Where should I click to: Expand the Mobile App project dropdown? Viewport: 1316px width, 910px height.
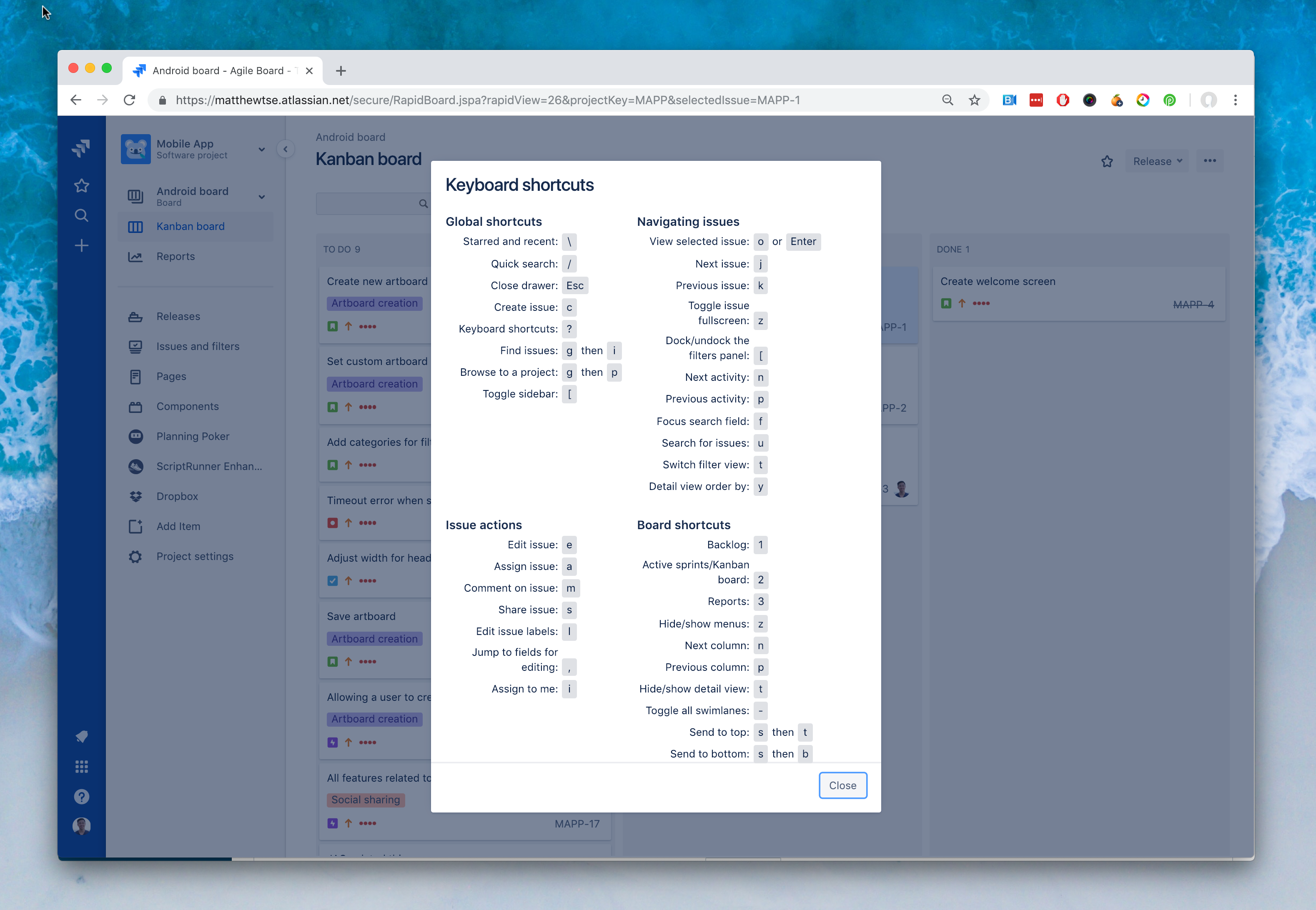(262, 150)
